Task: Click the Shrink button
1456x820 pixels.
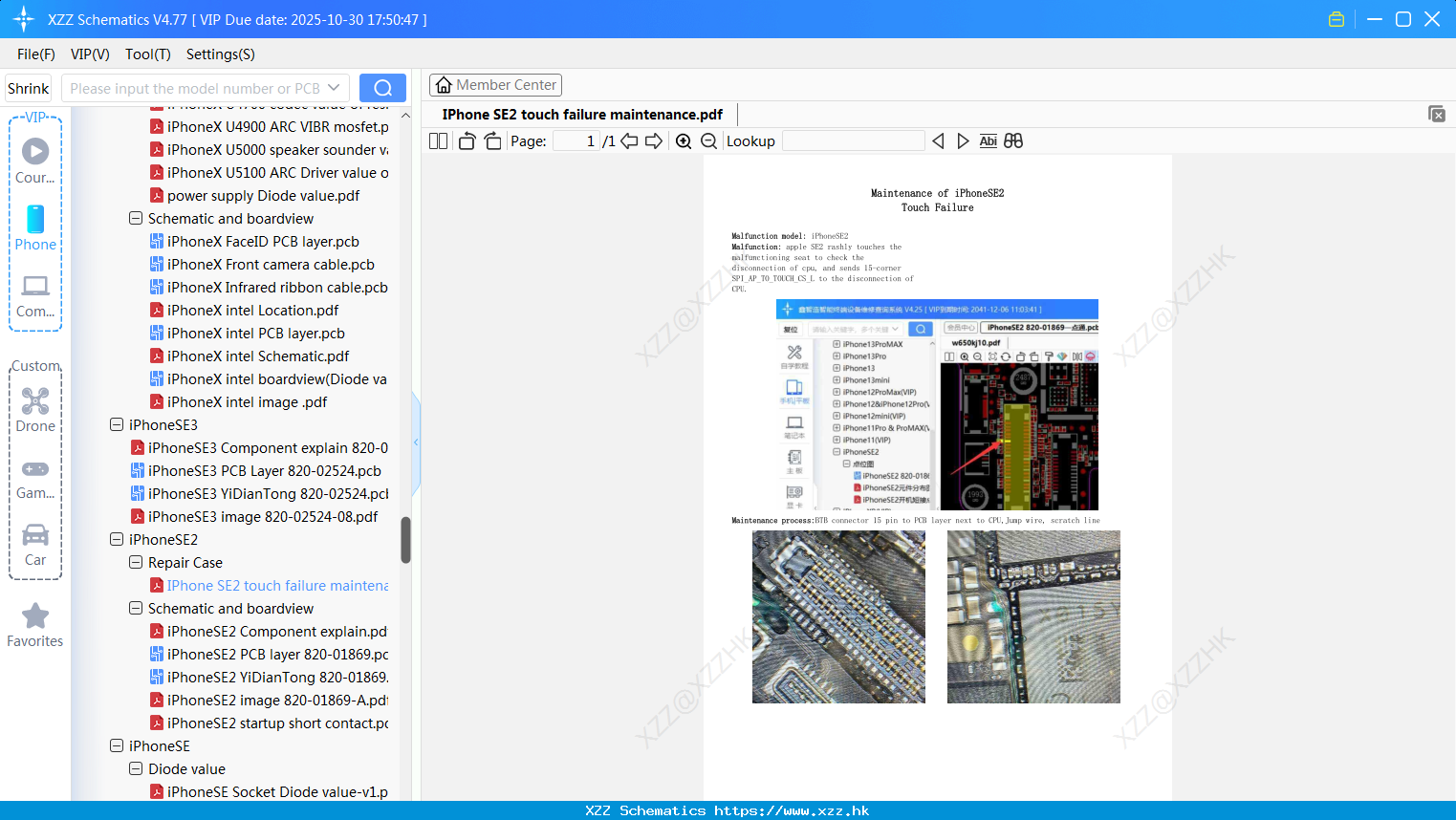Action: pos(29,88)
